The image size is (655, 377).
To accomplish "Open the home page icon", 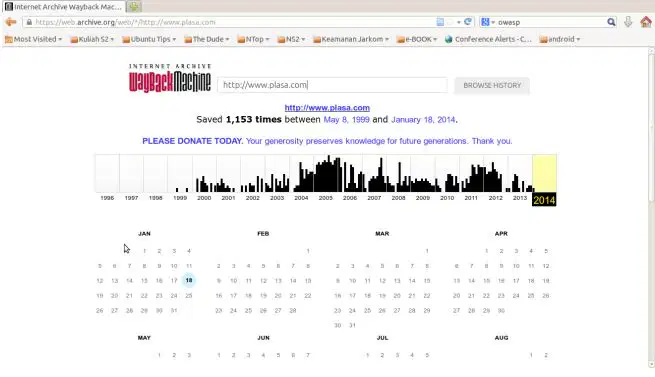I will point(646,22).
